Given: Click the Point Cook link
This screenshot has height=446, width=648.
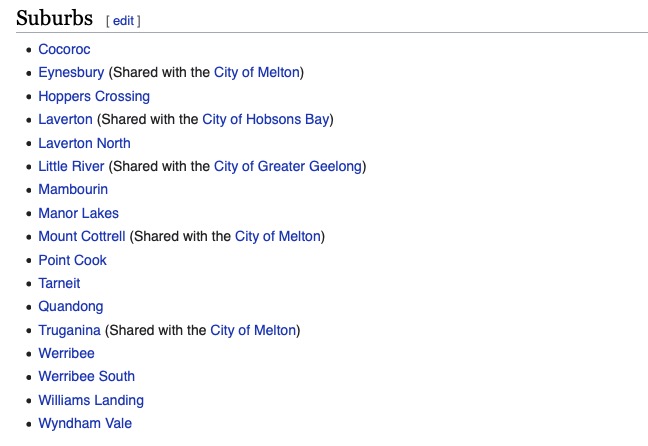Looking at the screenshot, I should click(72, 260).
